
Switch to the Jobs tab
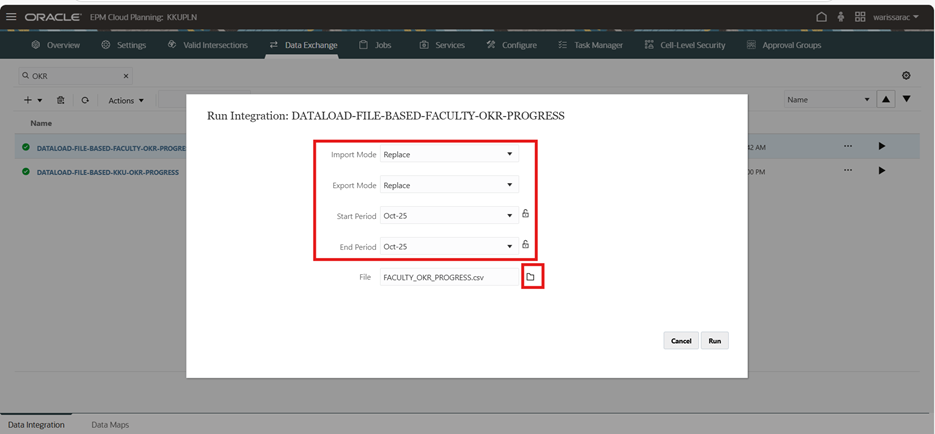coord(375,45)
